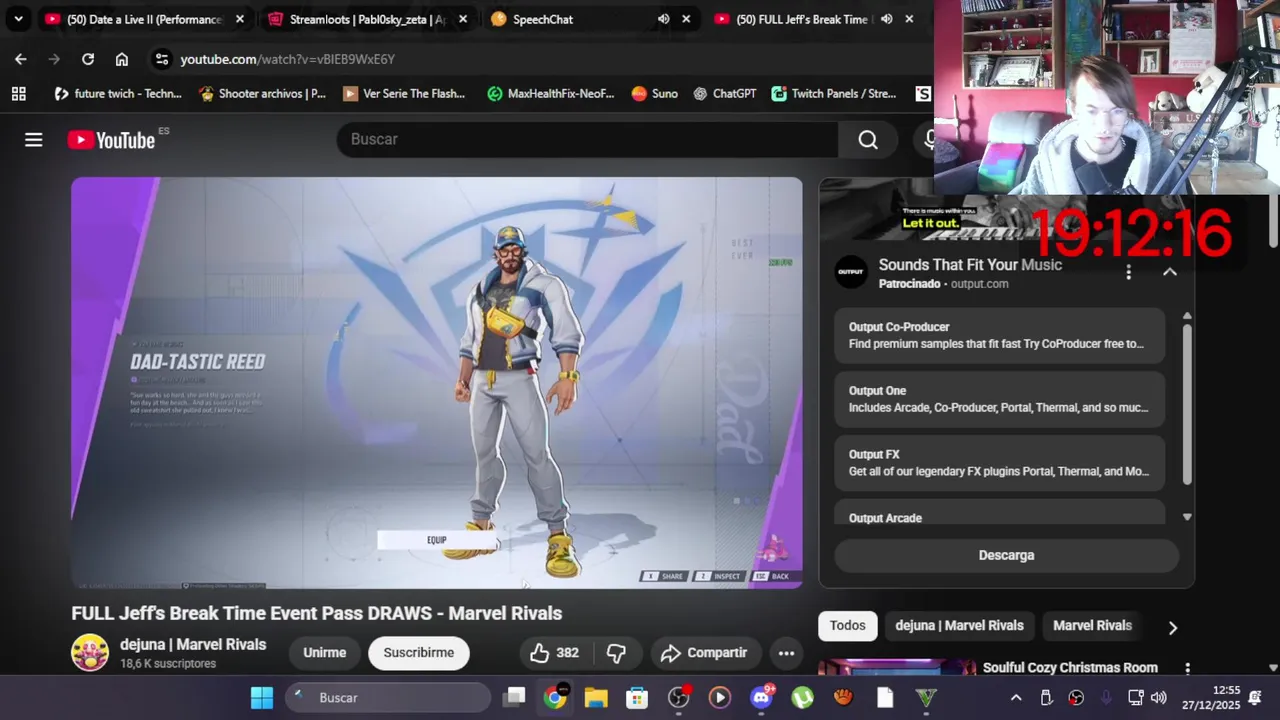Open the ad options three-dot menu
This screenshot has height=720, width=1280.
pyautogui.click(x=1129, y=272)
